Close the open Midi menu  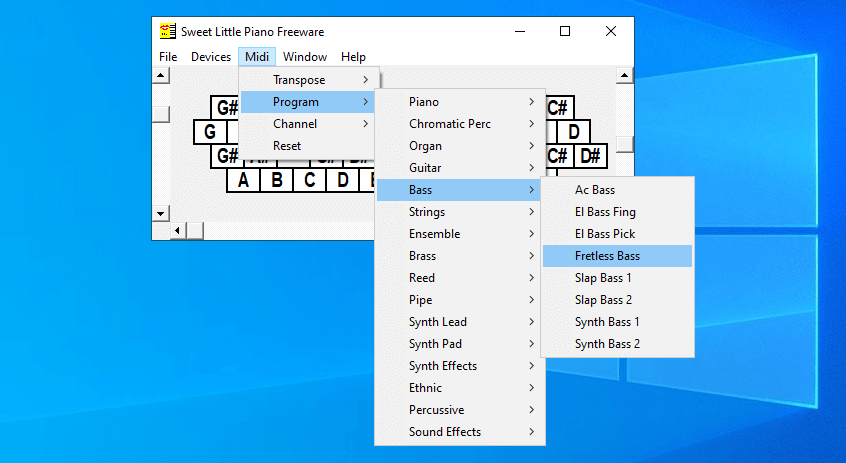(x=257, y=57)
